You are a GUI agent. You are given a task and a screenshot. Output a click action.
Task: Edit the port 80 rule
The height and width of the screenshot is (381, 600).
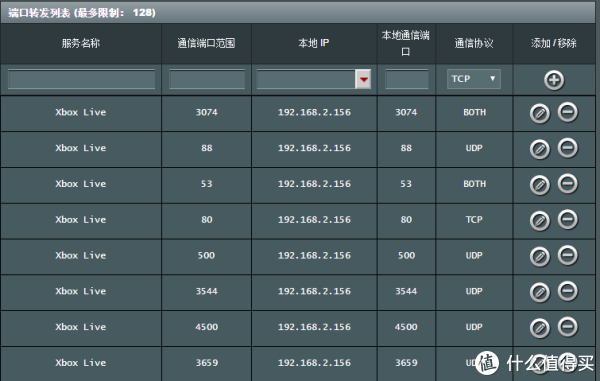[x=540, y=221]
